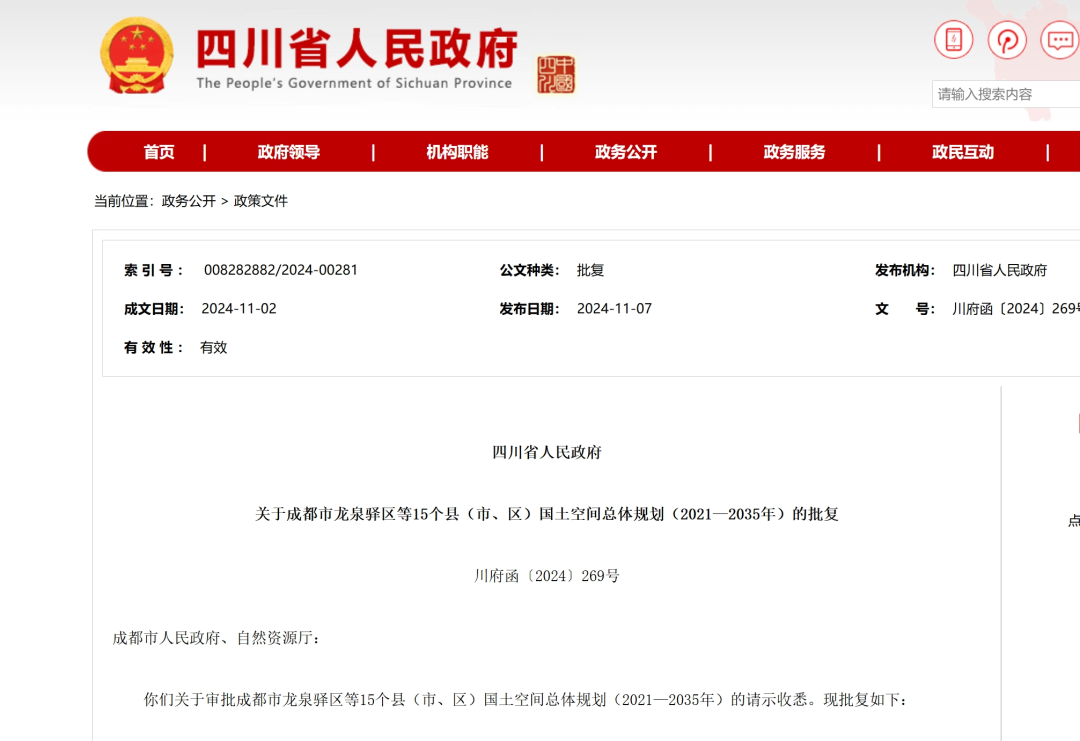Viewport: 1080px width, 741px height.
Task: Click the 公文种类 field label
Action: pyautogui.click(x=529, y=270)
